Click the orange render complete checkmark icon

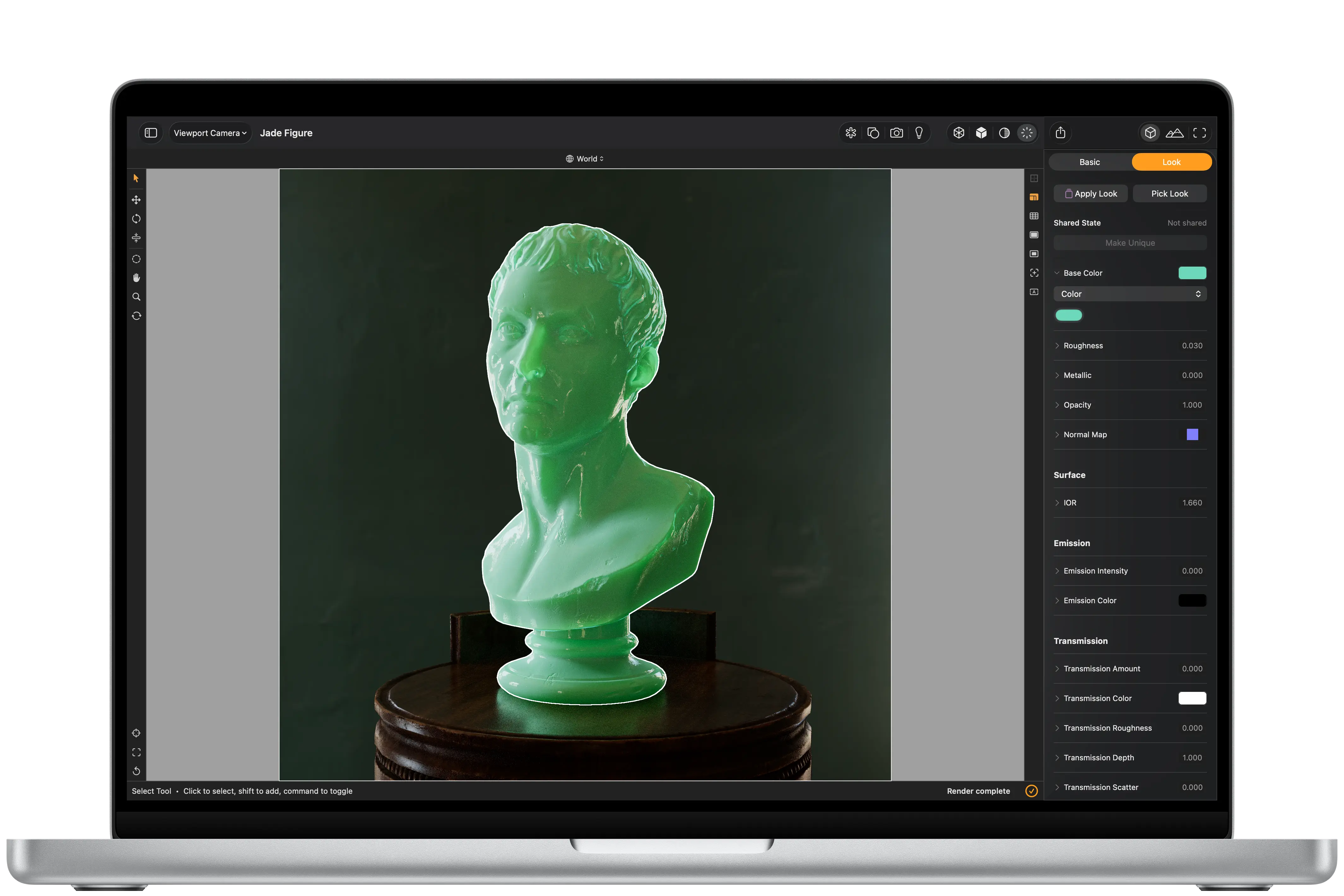pos(1031,791)
